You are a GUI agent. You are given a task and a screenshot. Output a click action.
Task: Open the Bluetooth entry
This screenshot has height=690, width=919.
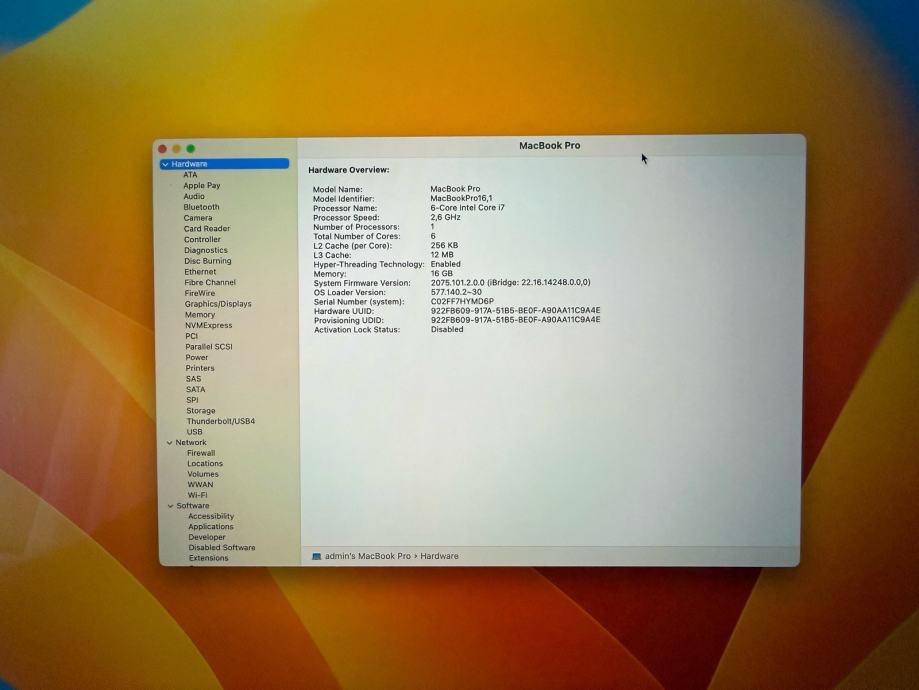point(202,207)
